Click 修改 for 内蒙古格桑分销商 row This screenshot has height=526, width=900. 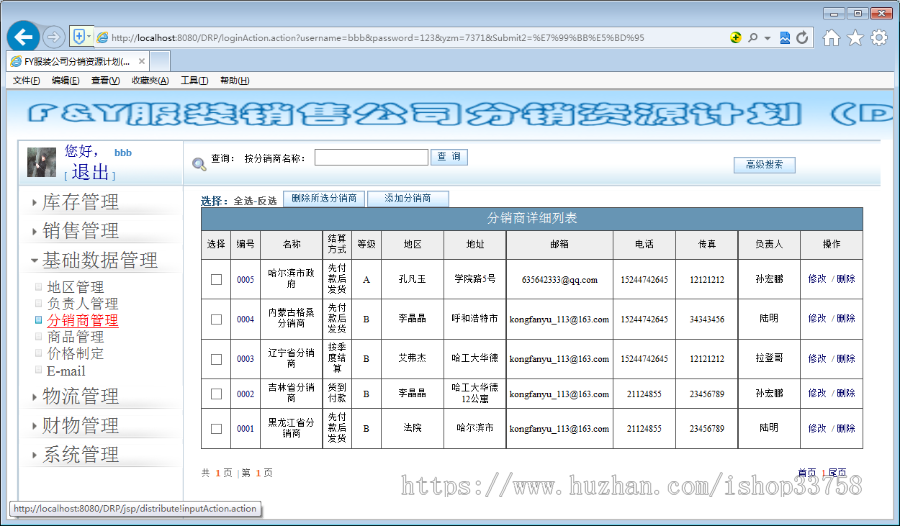click(x=817, y=318)
